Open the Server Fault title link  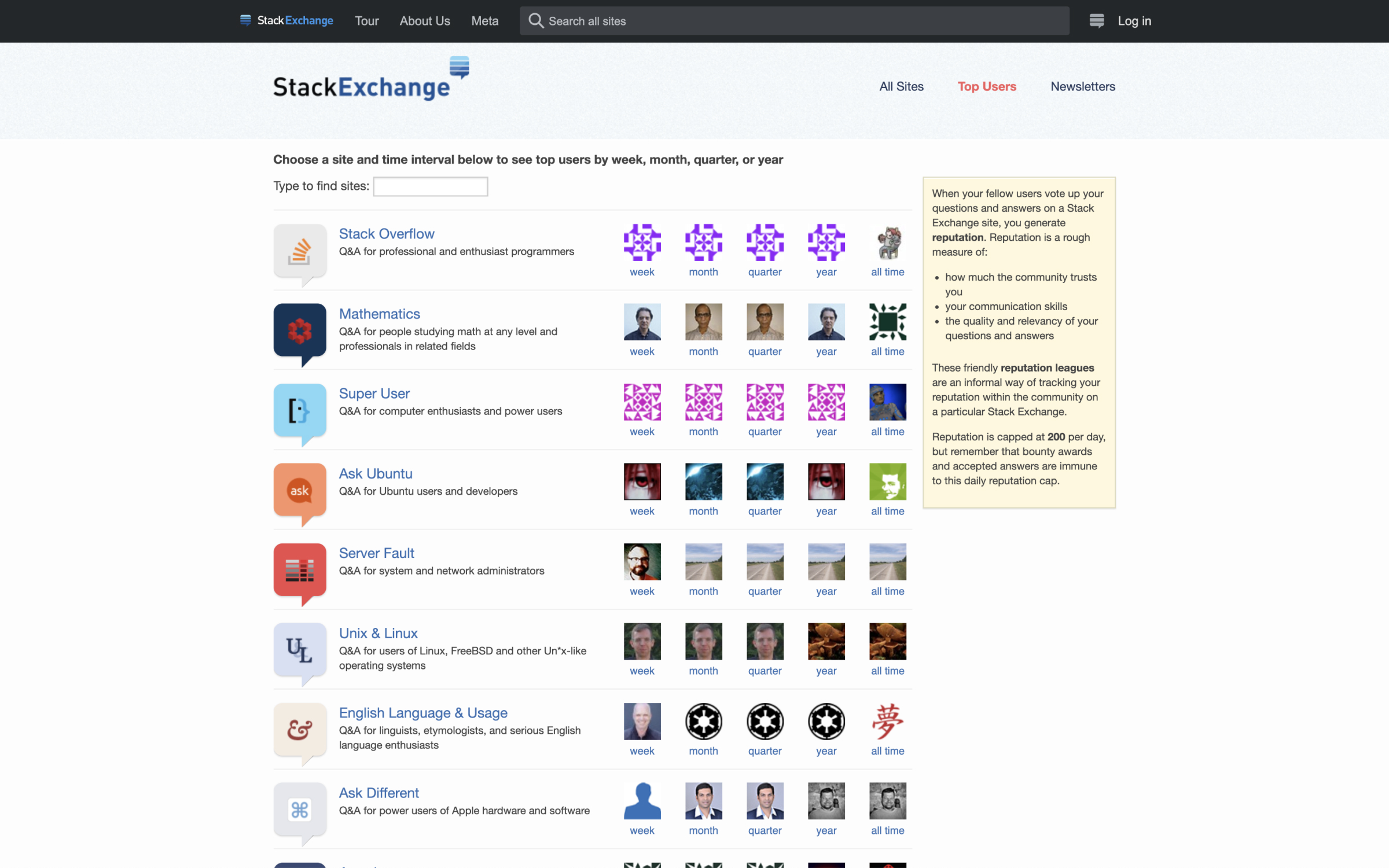(x=376, y=553)
